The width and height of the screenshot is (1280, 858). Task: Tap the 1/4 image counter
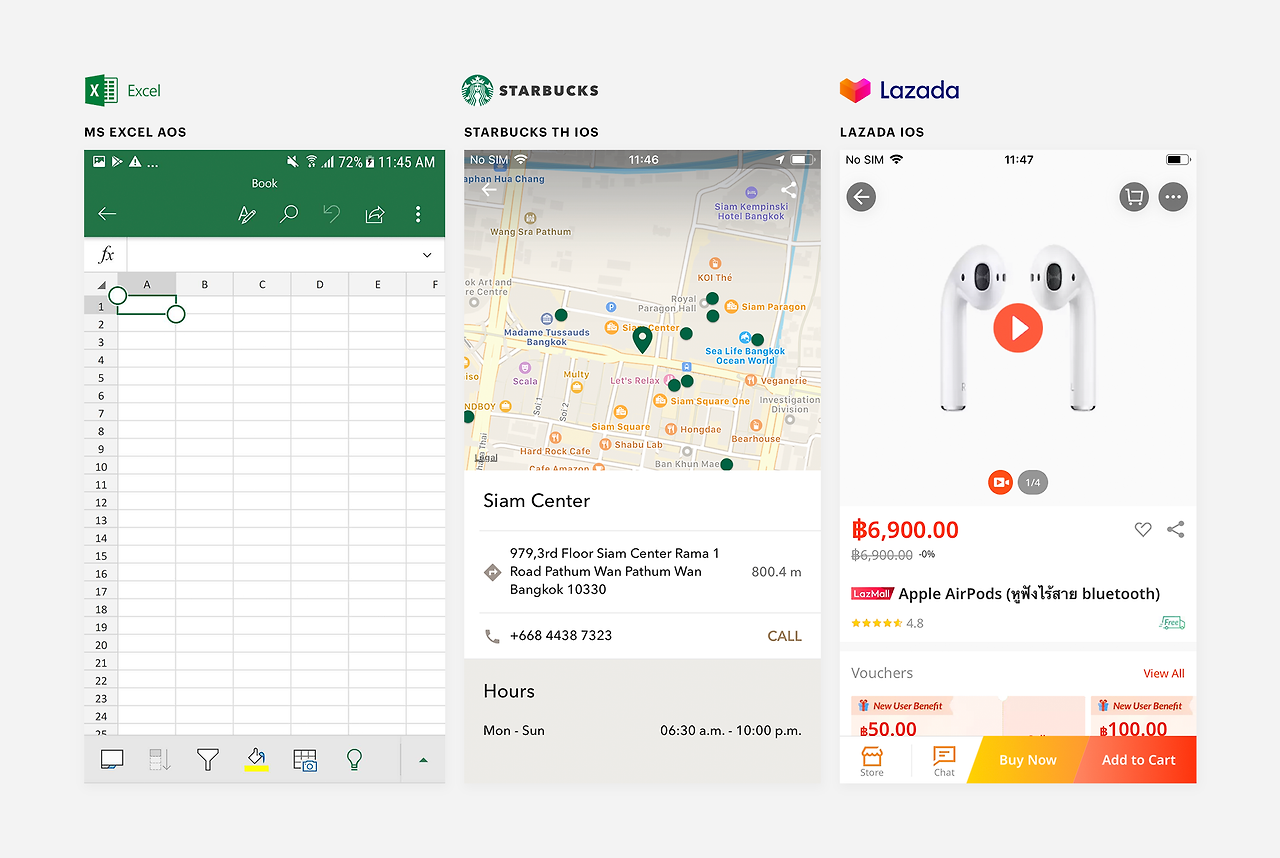point(1033,482)
